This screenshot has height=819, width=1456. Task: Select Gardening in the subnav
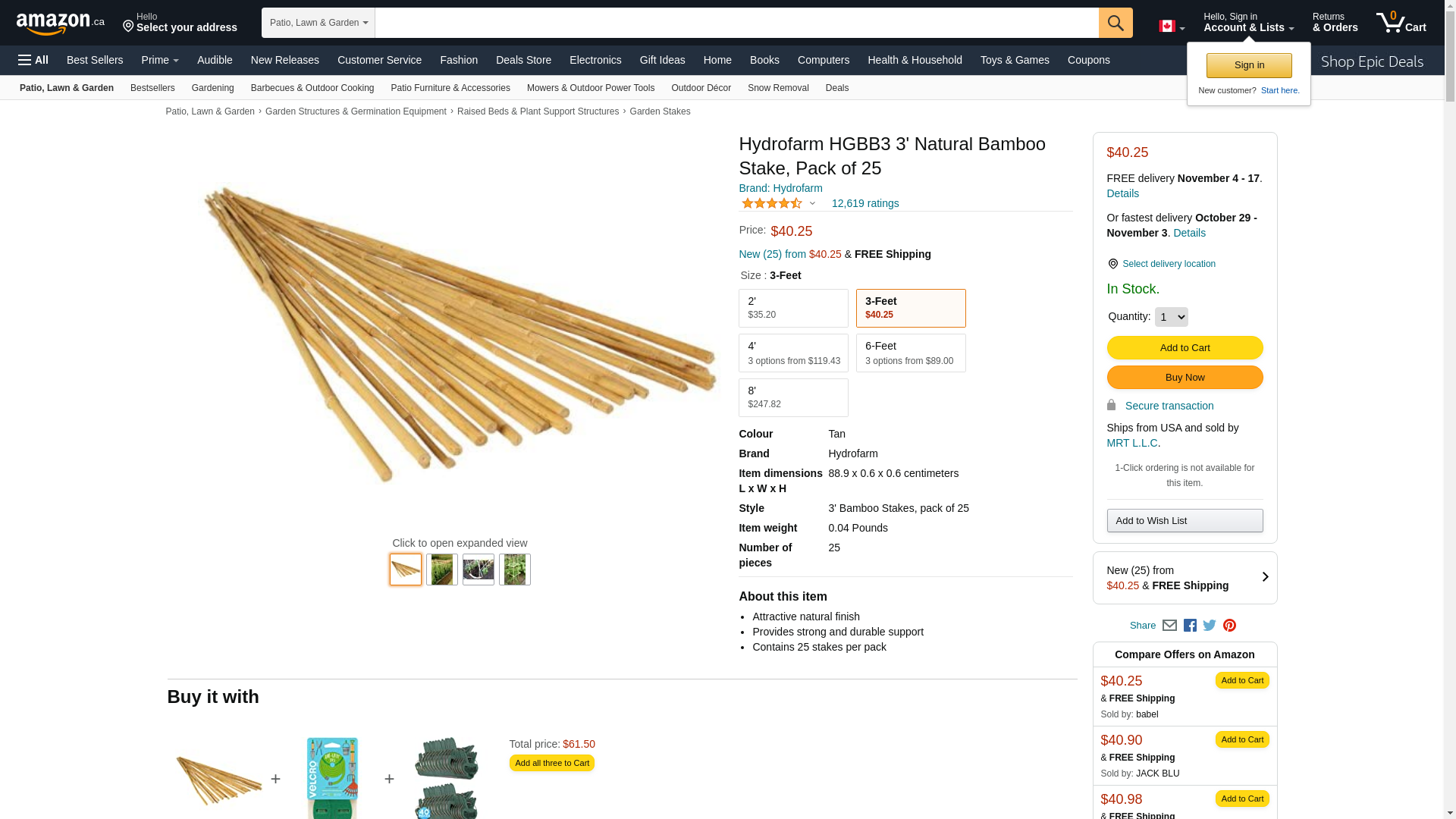[x=212, y=88]
